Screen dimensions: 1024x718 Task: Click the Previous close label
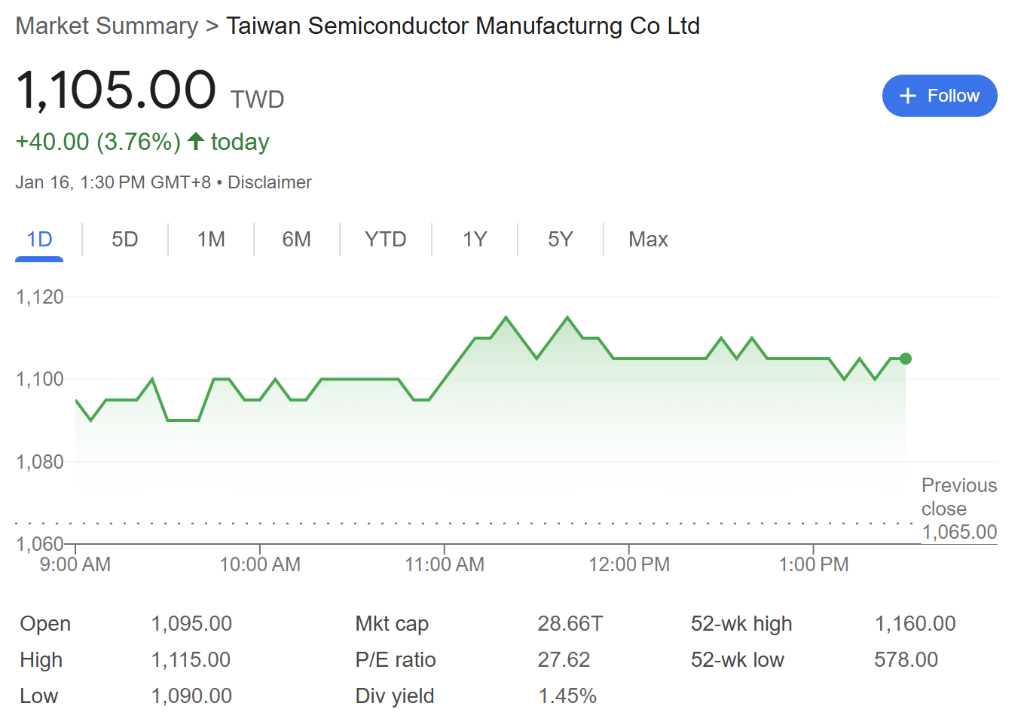pyautogui.click(x=959, y=497)
